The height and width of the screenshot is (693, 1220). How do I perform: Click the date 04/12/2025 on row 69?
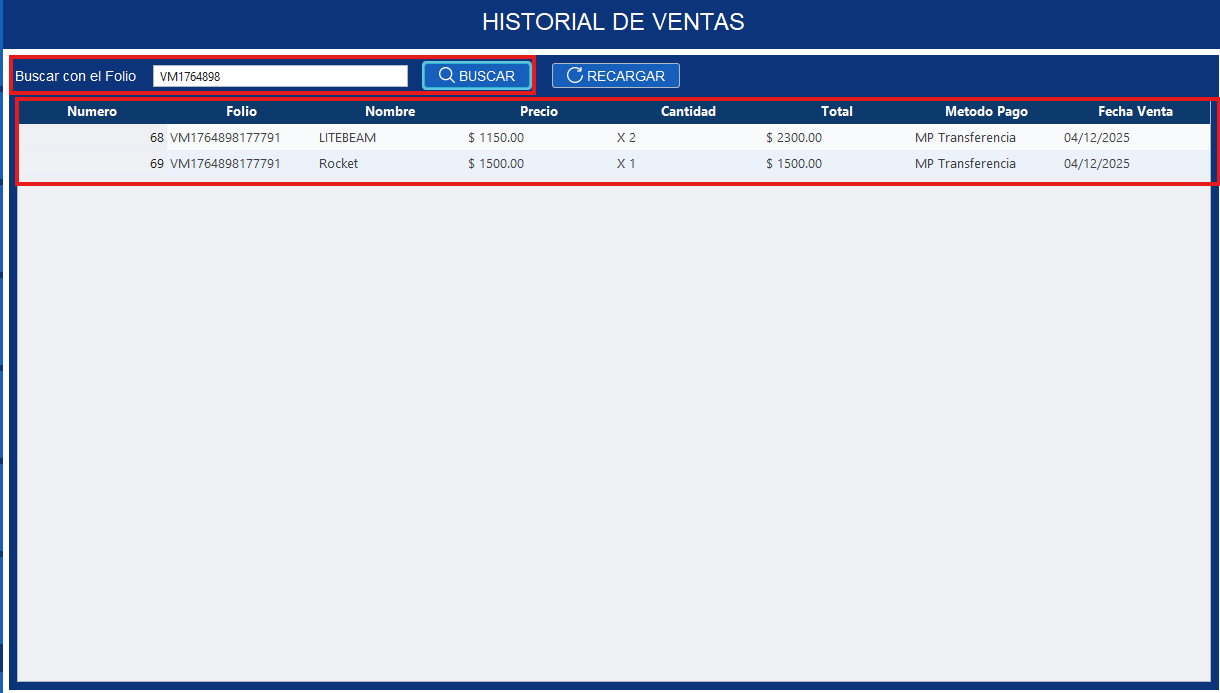1096,163
